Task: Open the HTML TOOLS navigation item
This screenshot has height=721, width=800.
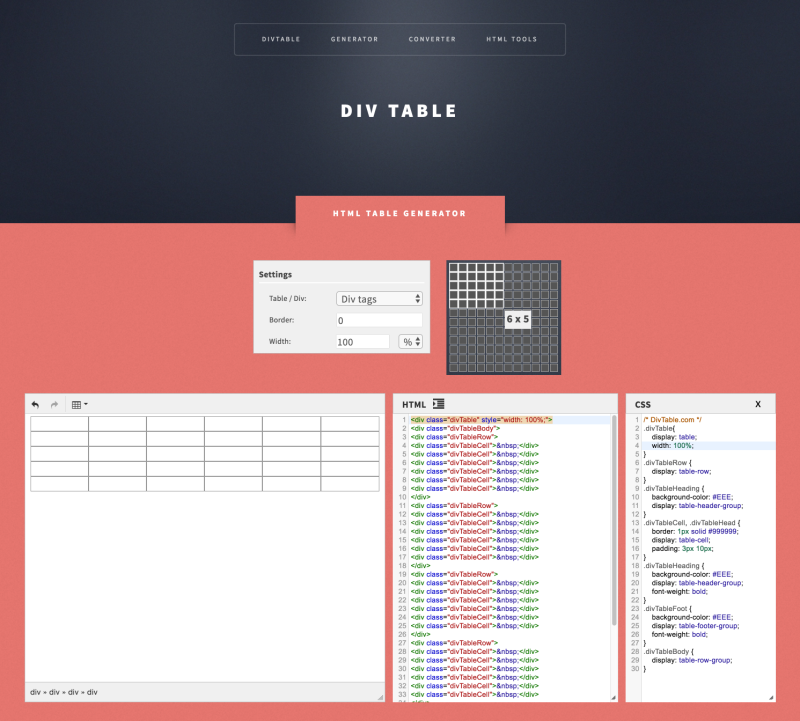Action: coord(511,39)
